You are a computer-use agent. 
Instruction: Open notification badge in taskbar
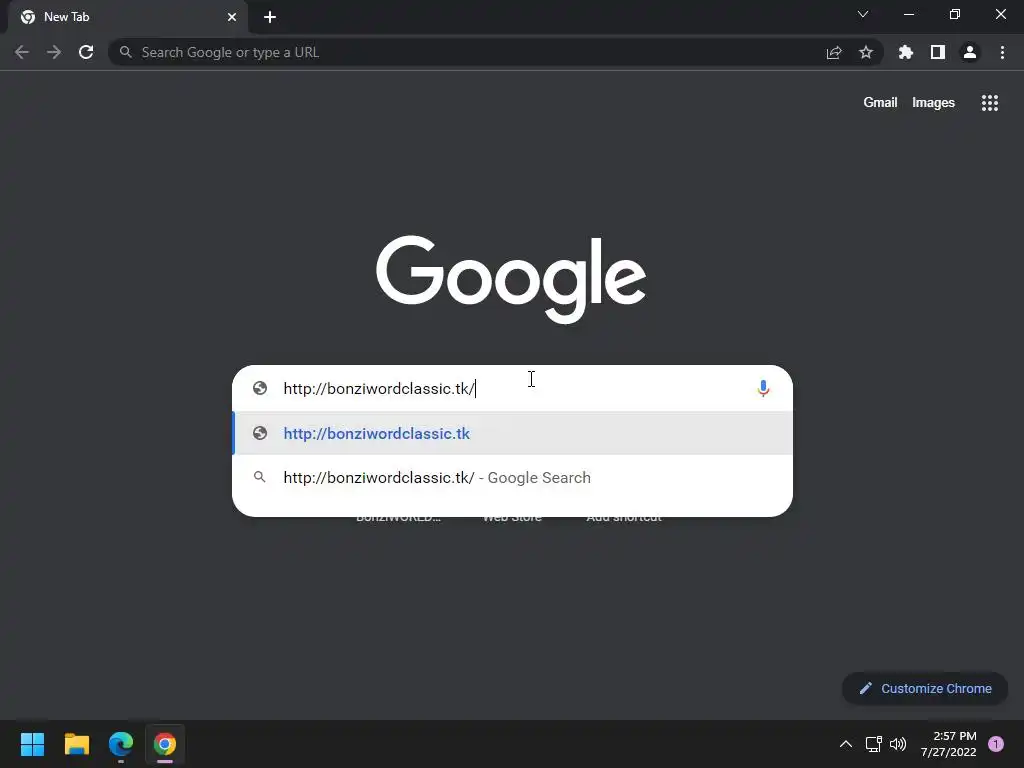(x=996, y=744)
